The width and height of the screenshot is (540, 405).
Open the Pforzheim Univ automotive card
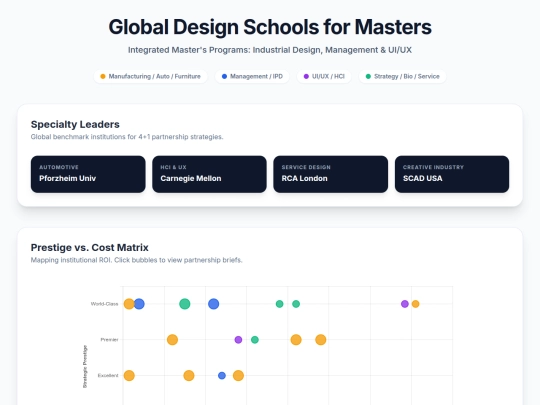(88, 174)
